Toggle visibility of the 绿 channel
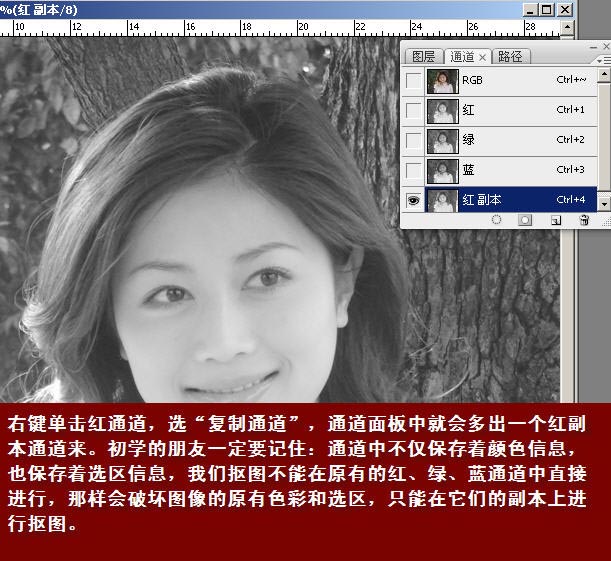The height and width of the screenshot is (561, 611). pyautogui.click(x=412, y=140)
